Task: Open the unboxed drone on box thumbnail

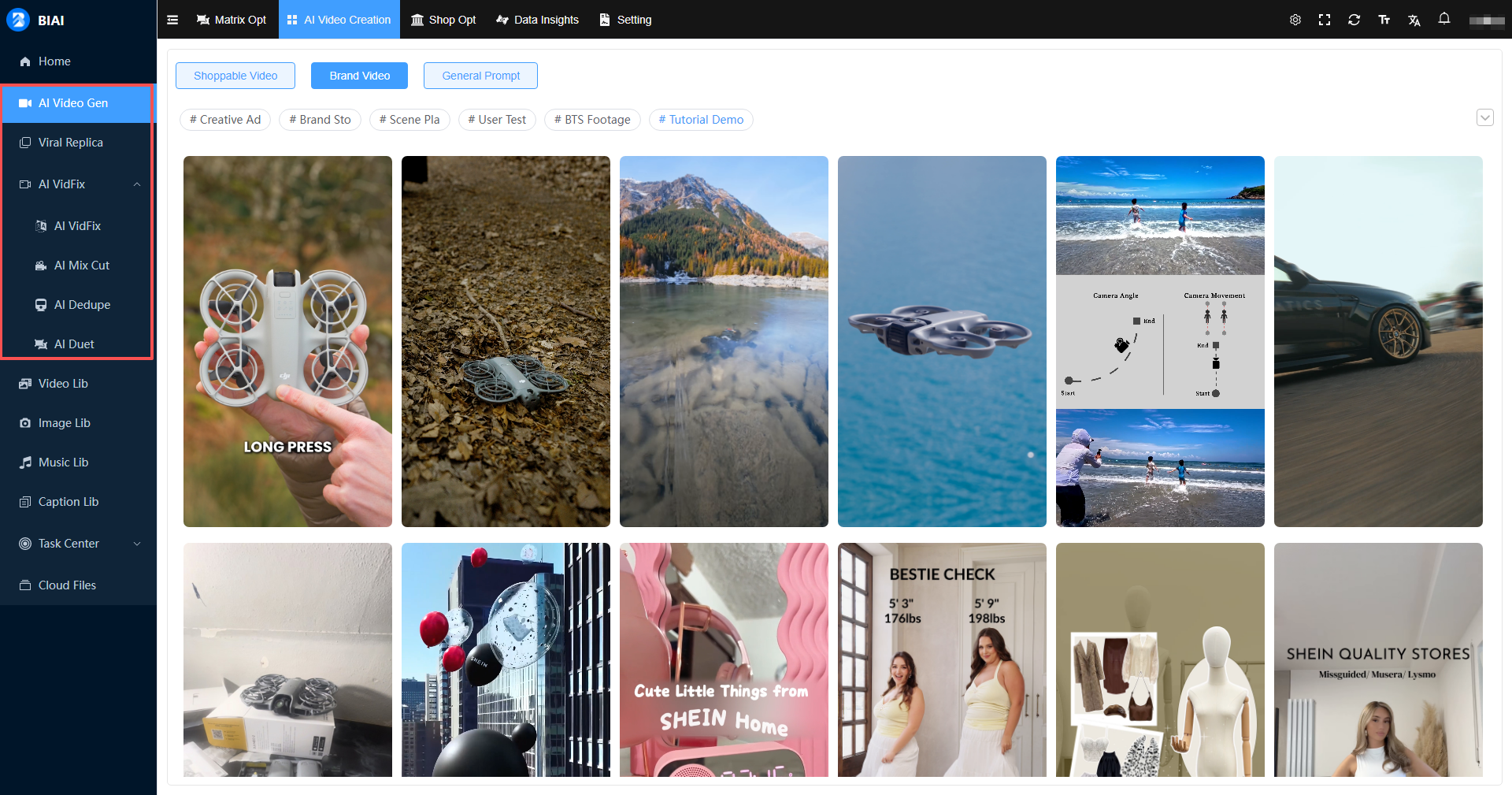Action: tap(287, 660)
